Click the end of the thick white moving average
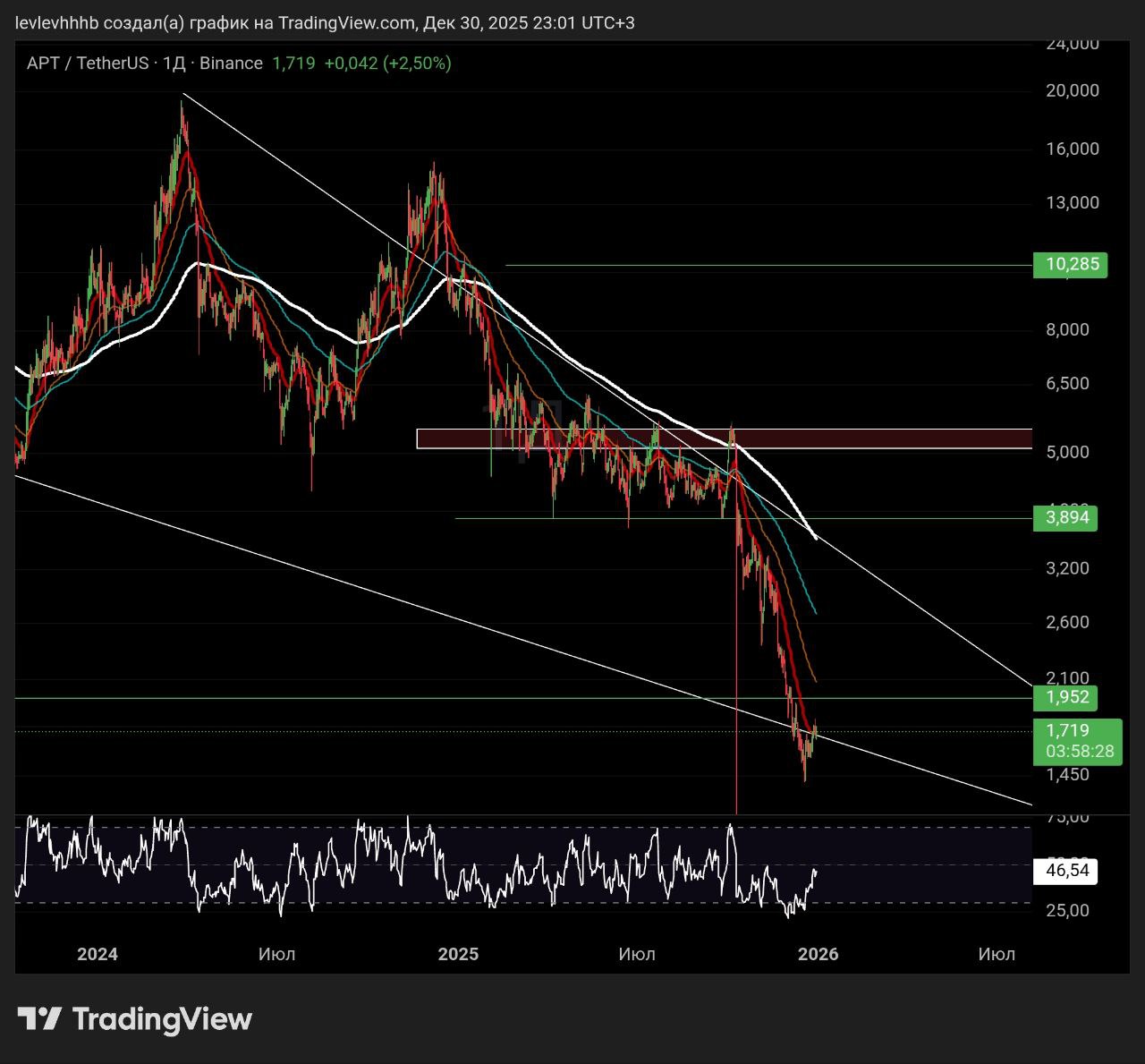This screenshot has width=1145, height=1064. click(x=815, y=537)
